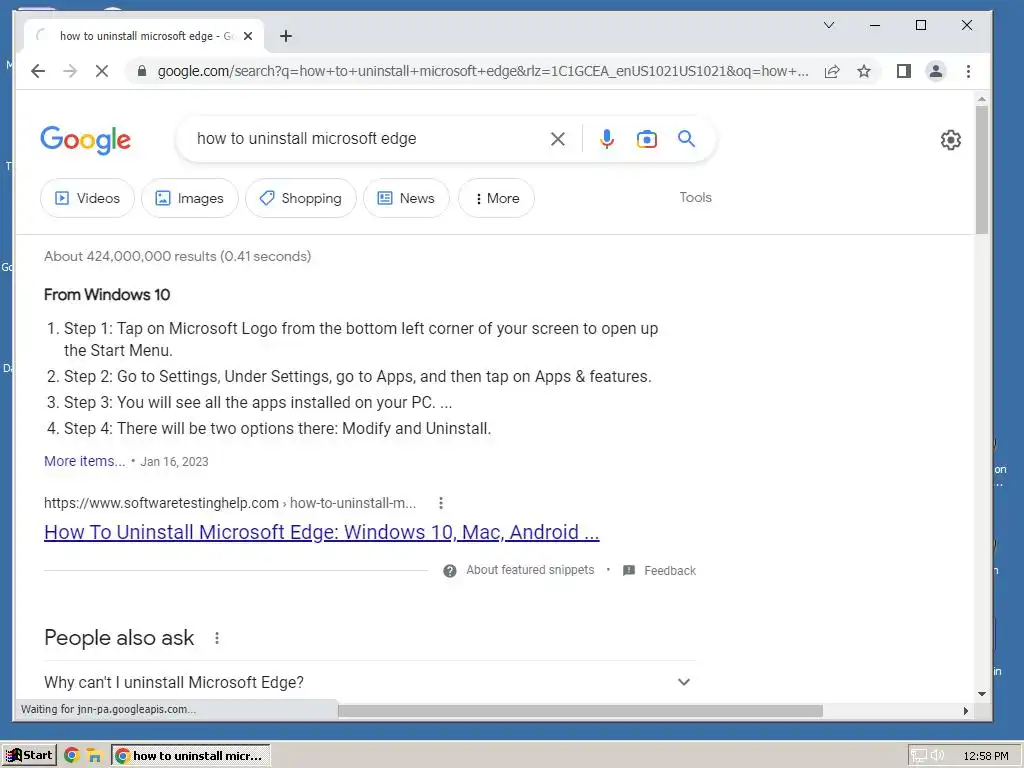Click the scroll down arrow
This screenshot has height=768, width=1024.
point(982,694)
